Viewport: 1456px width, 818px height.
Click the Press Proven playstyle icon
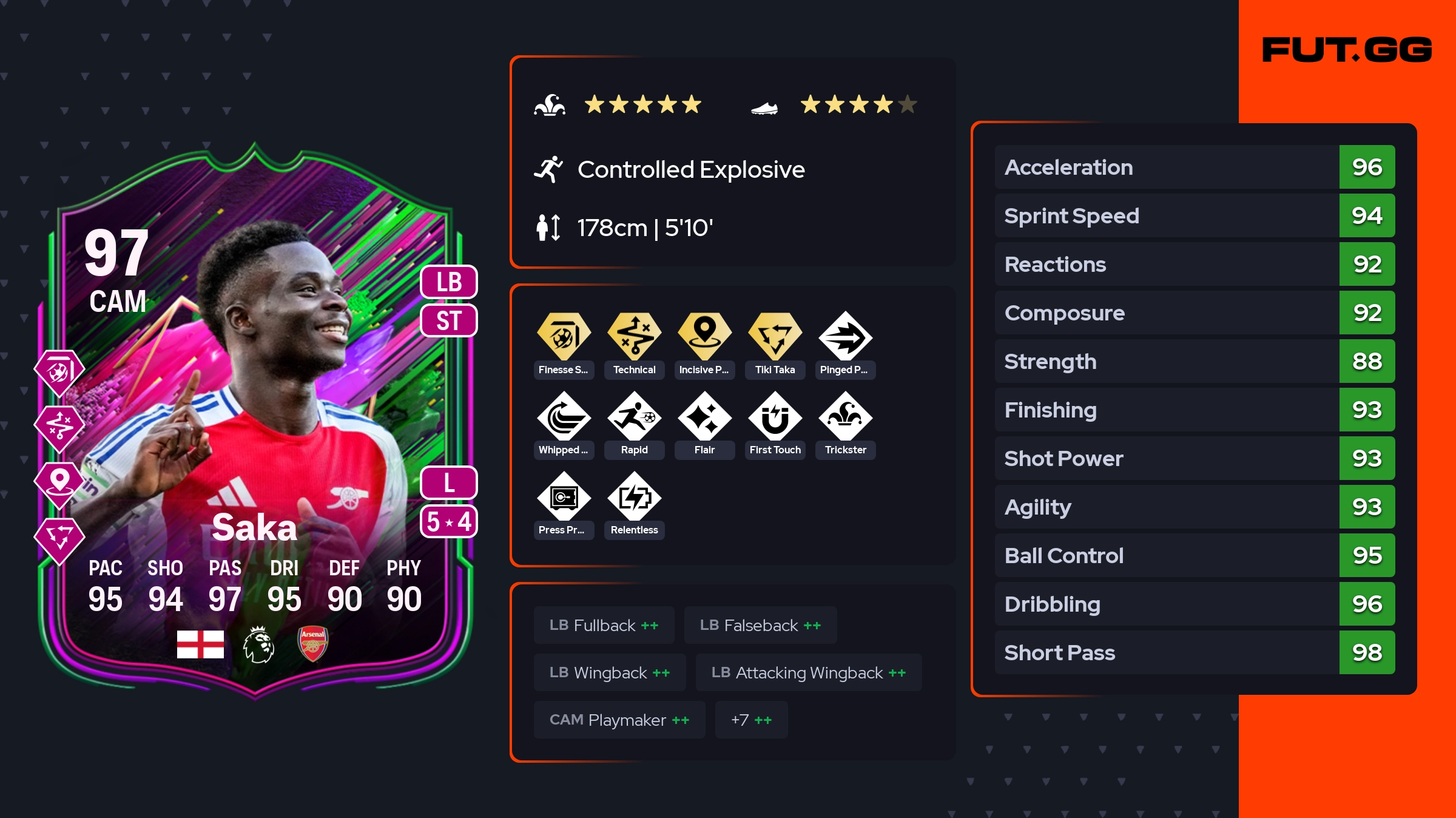(564, 496)
